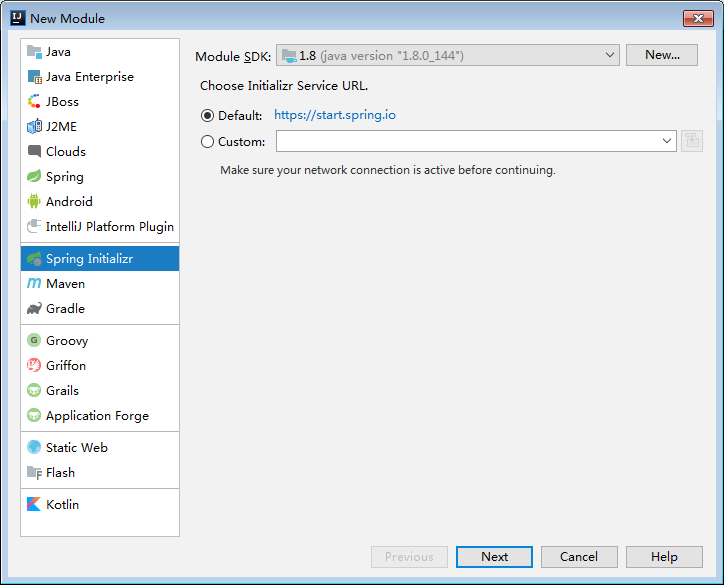Click the Griffon icon
This screenshot has width=724, height=585.
tap(34, 365)
